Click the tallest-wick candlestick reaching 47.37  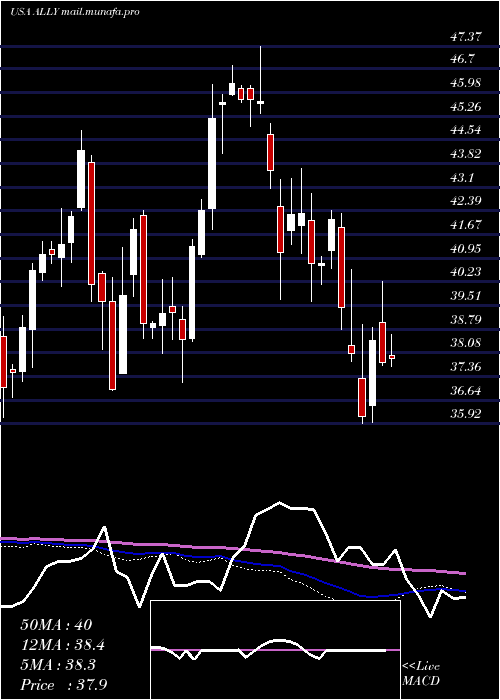click(x=260, y=80)
